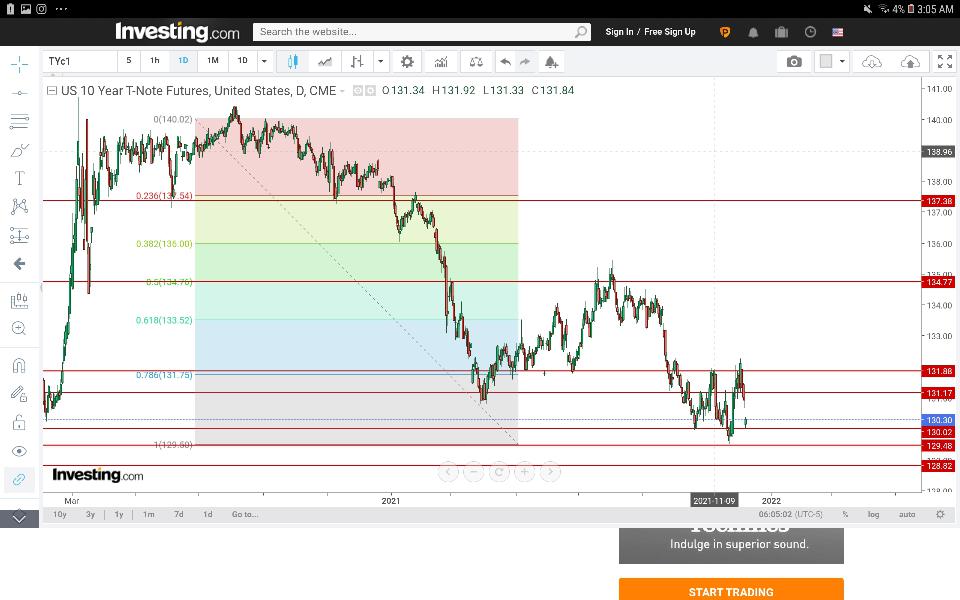
Task: Select the brush drawing tool
Action: (x=19, y=150)
